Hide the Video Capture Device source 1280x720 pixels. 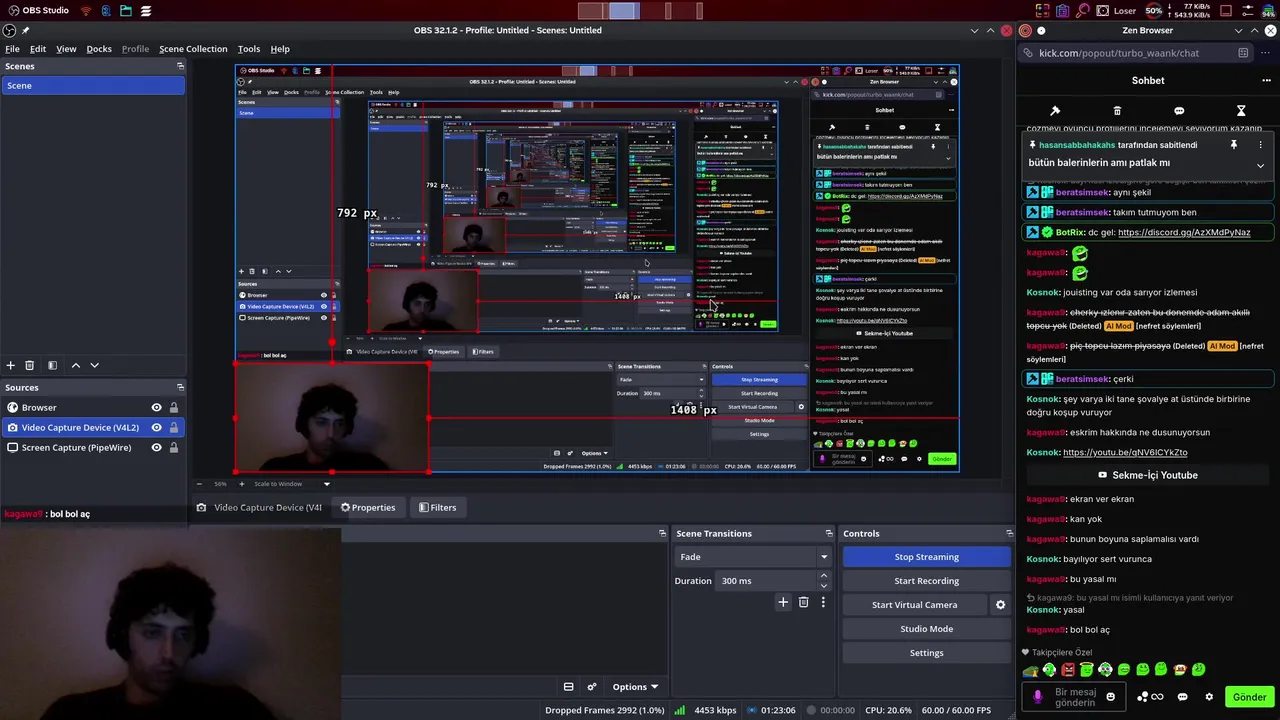(156, 427)
